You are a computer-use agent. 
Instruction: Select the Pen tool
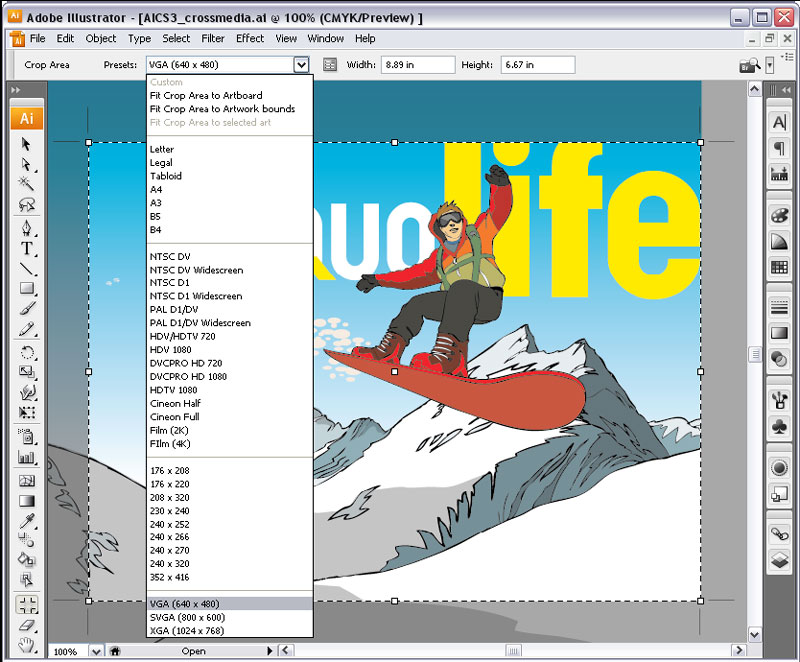tap(27, 228)
